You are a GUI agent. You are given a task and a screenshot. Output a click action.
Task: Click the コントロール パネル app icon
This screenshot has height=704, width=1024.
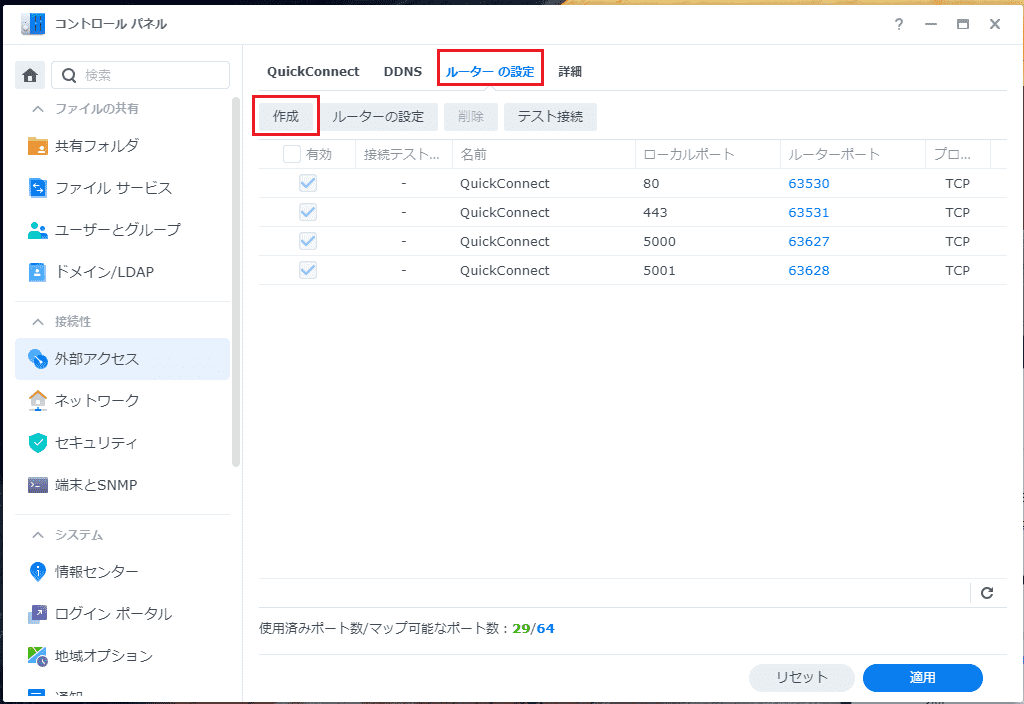[33, 24]
